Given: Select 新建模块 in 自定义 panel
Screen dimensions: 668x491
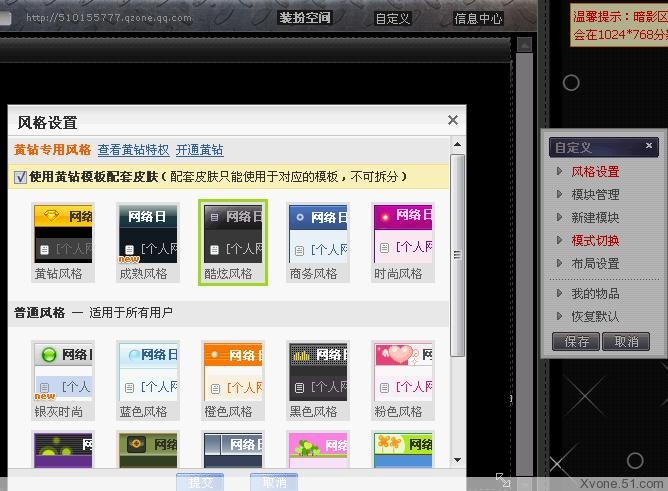Looking at the screenshot, I should tap(595, 218).
